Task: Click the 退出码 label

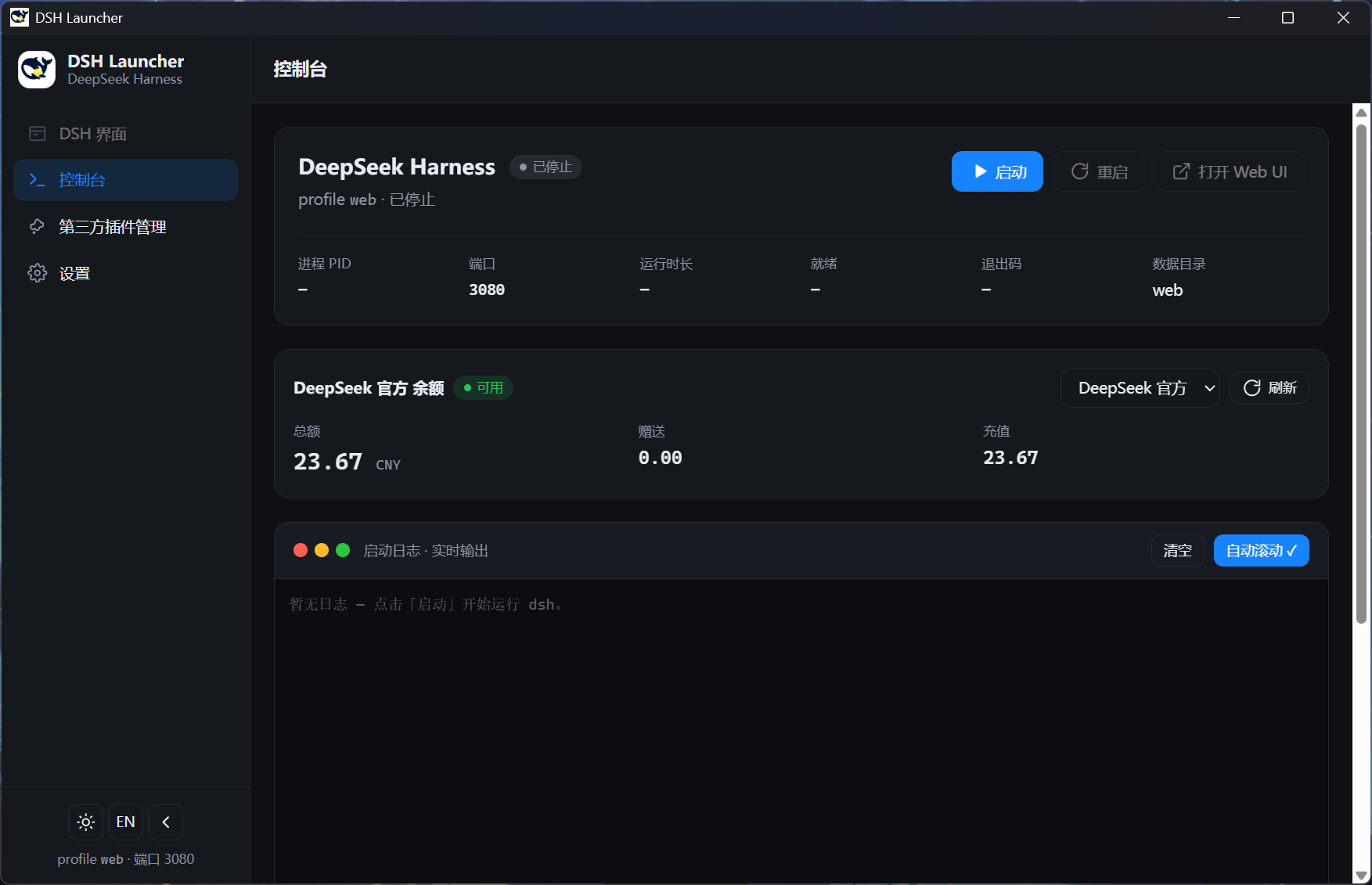Action: click(x=1001, y=264)
